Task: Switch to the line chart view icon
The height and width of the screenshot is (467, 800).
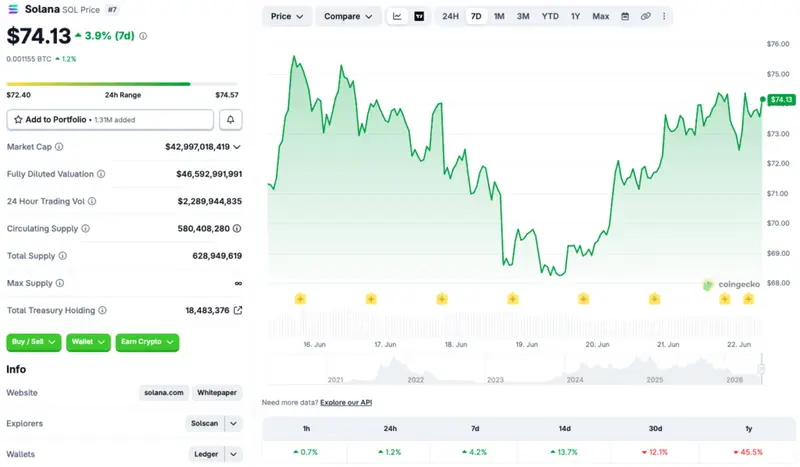Action: coord(397,16)
